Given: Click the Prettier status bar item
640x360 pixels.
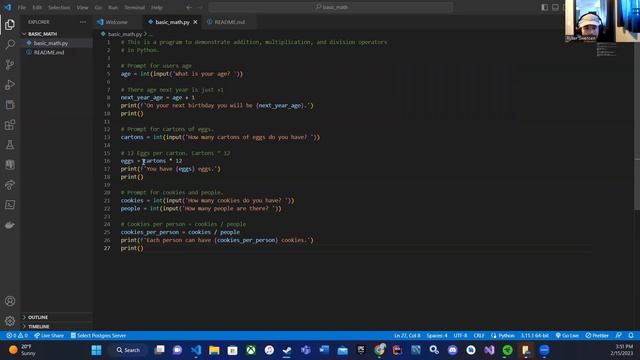Looking at the screenshot, I should point(597,336).
